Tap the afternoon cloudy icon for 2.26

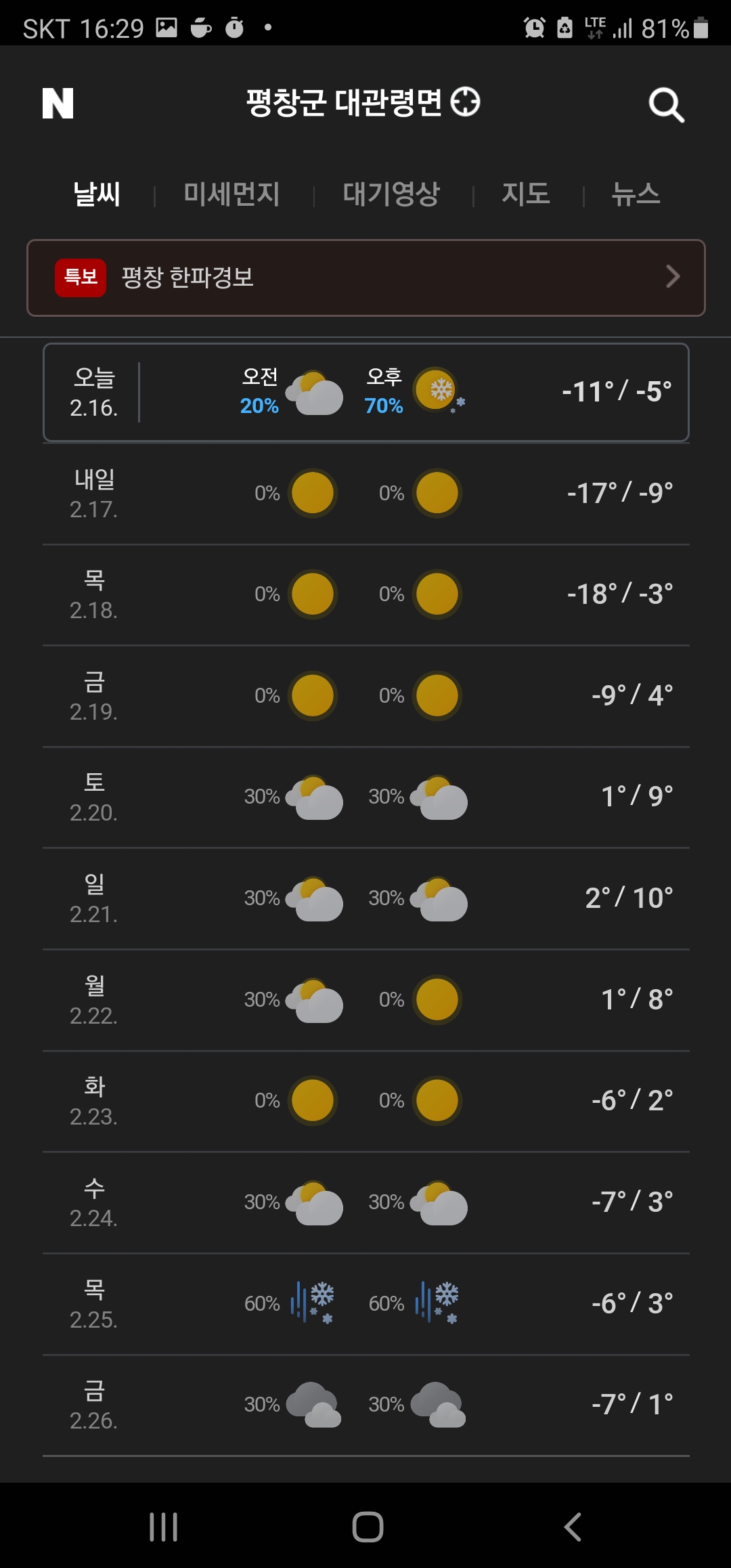[x=439, y=1404]
